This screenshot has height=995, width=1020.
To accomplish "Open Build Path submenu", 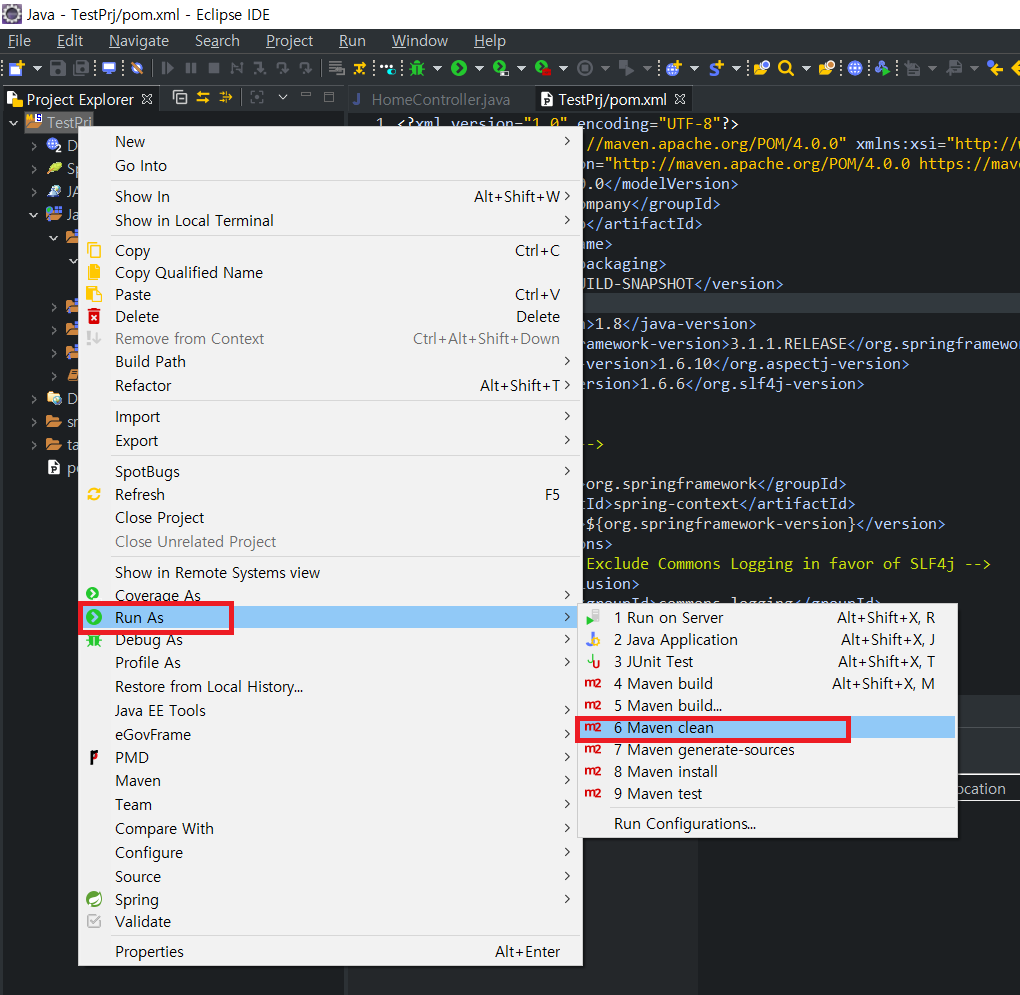I will [x=330, y=362].
